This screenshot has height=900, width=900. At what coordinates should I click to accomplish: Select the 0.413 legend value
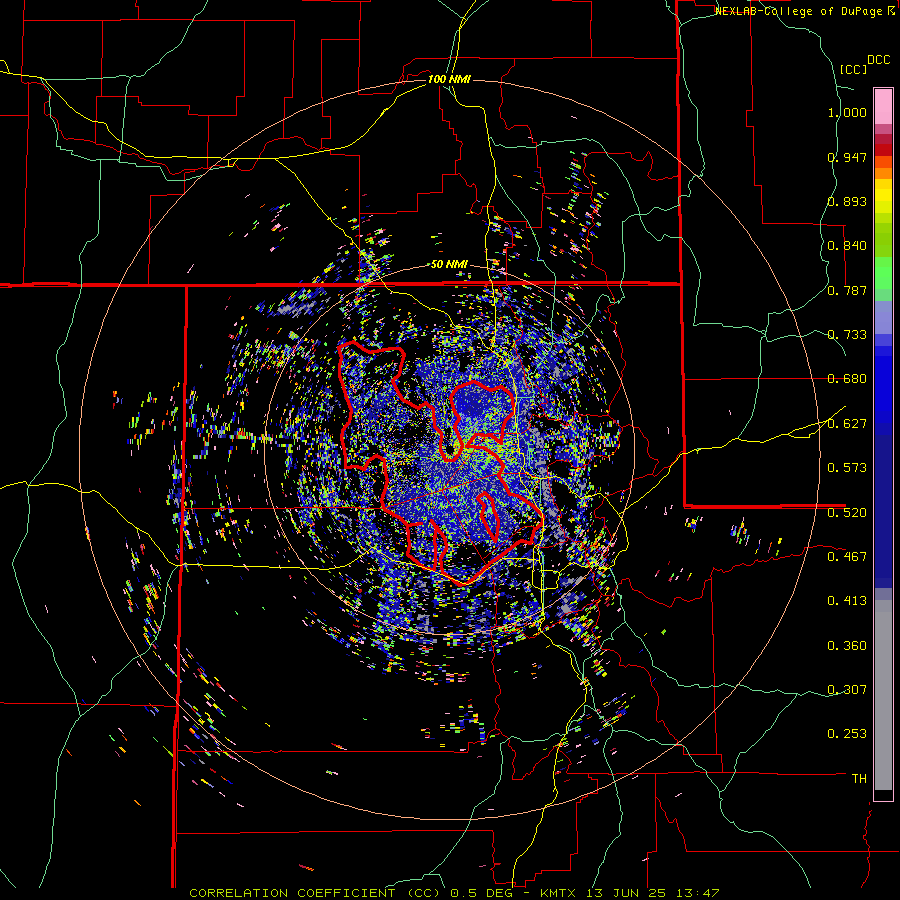click(x=847, y=601)
